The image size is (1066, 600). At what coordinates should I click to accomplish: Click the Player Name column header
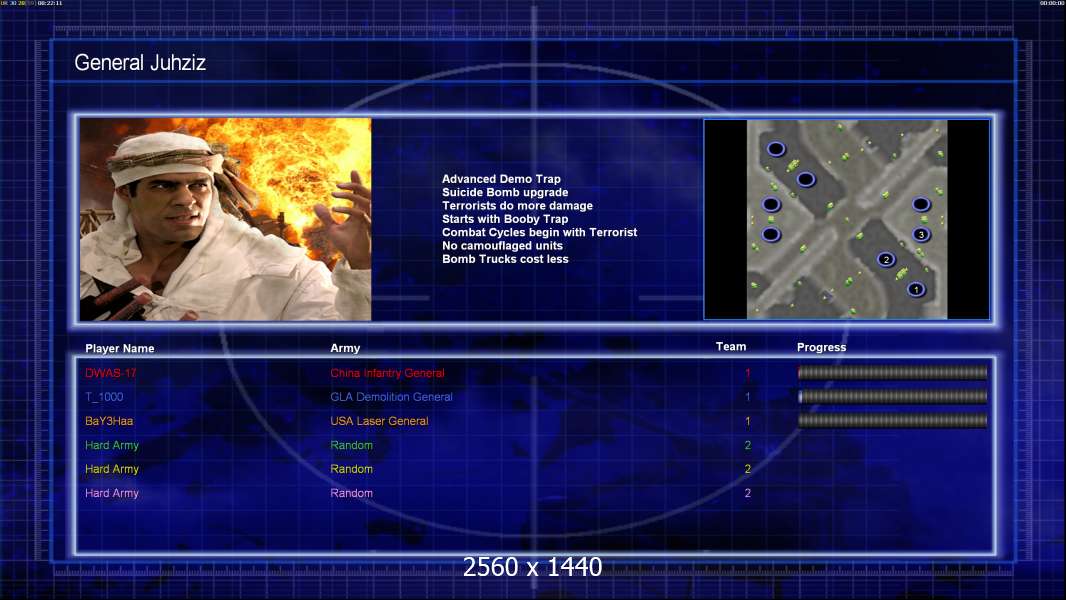(x=120, y=349)
